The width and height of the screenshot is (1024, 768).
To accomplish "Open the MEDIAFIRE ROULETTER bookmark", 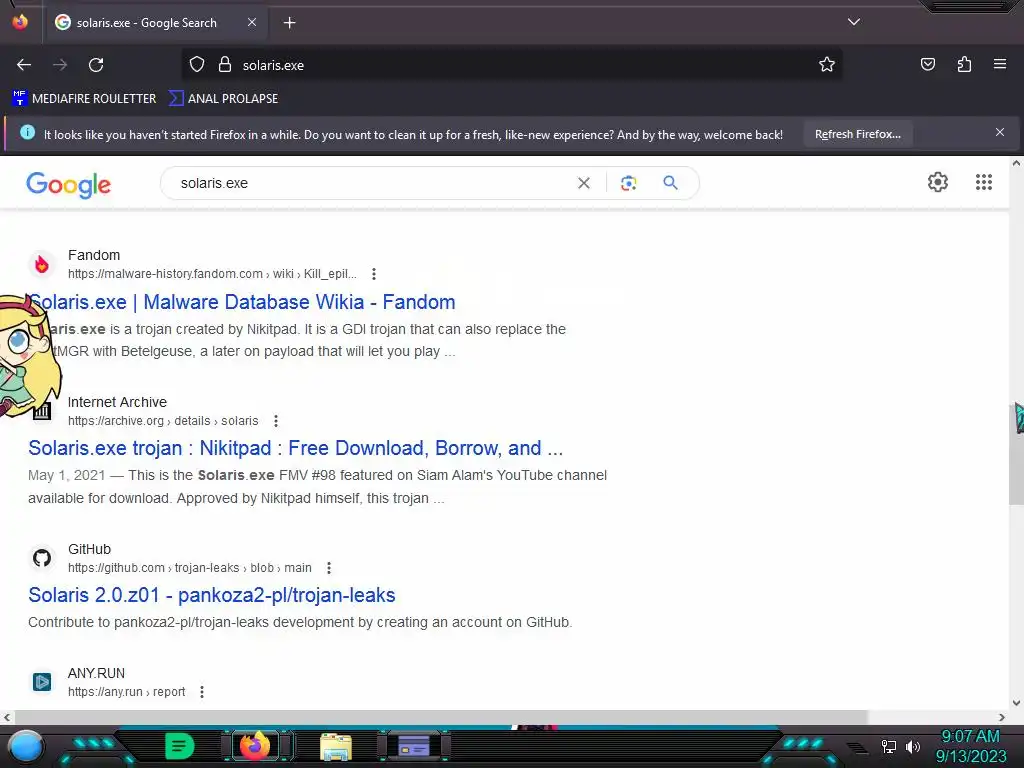I will click(x=84, y=99).
